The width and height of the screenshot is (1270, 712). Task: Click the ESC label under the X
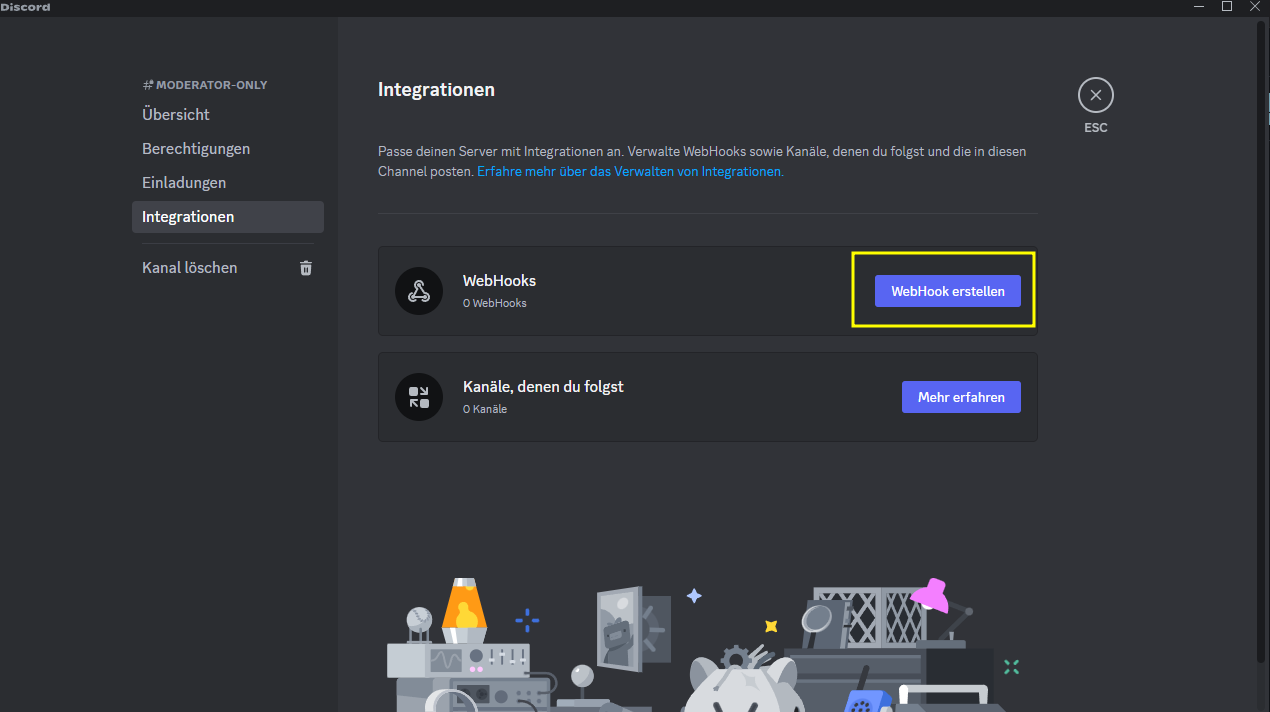(x=1095, y=128)
